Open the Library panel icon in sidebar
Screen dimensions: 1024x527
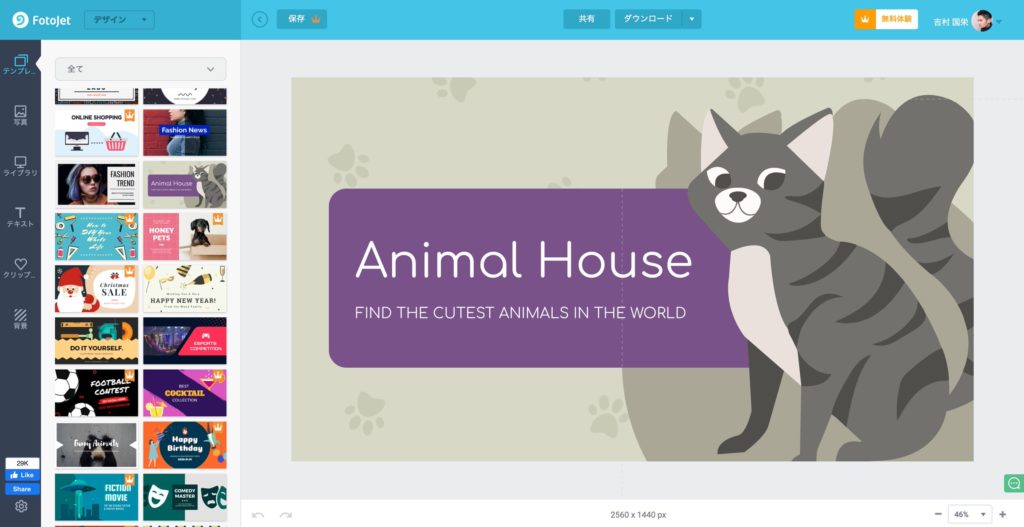[20, 166]
